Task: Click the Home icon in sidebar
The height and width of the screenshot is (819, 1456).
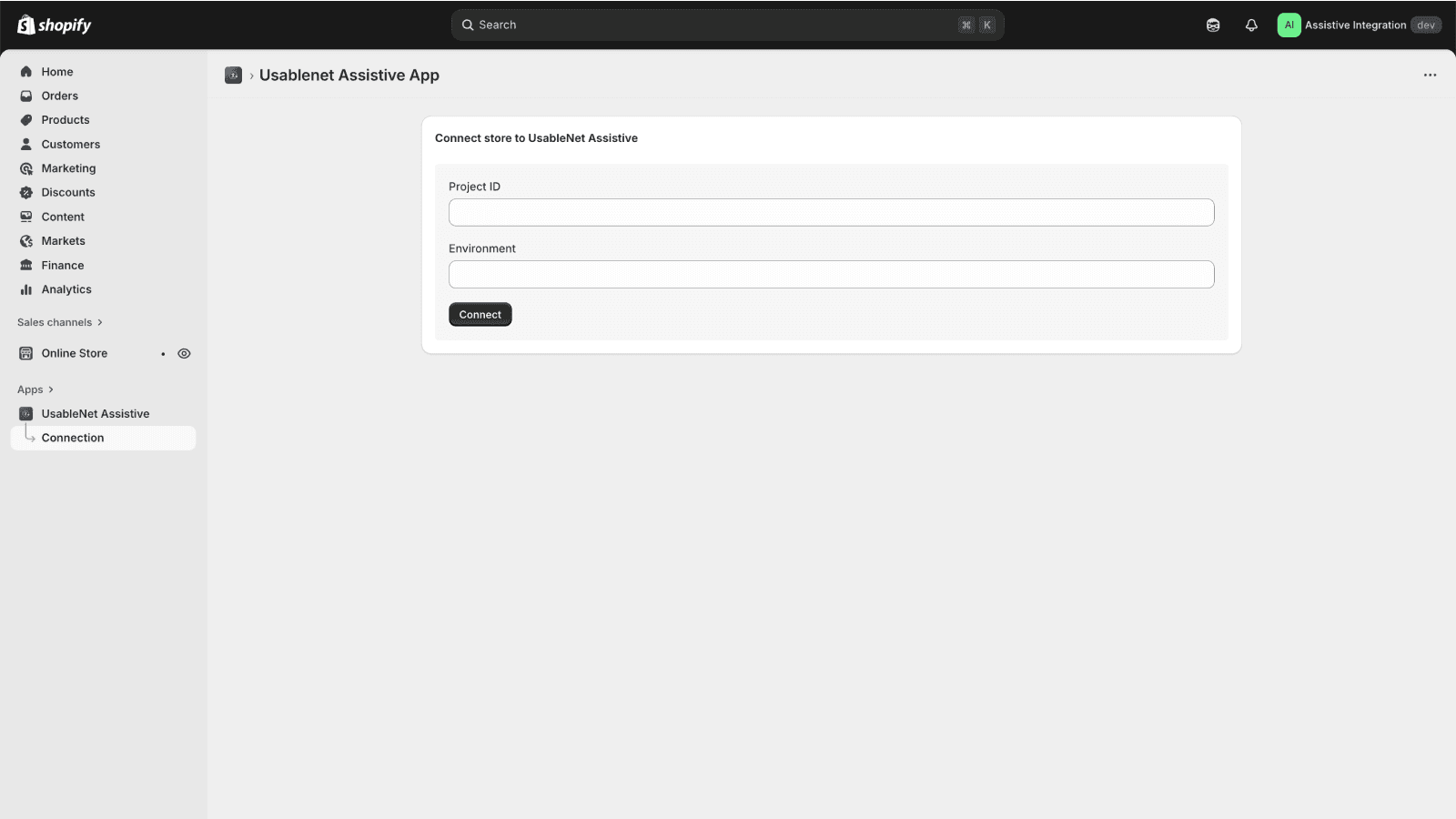Action: pos(26,72)
